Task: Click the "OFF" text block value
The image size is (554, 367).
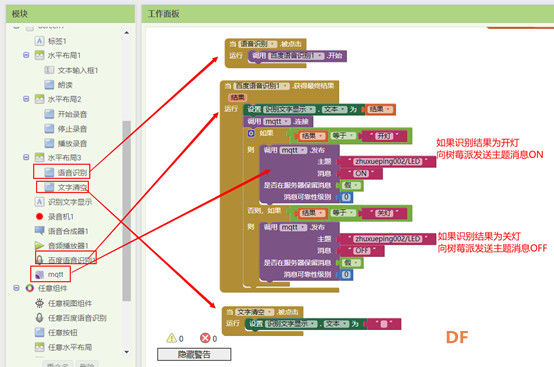Action: click(363, 250)
